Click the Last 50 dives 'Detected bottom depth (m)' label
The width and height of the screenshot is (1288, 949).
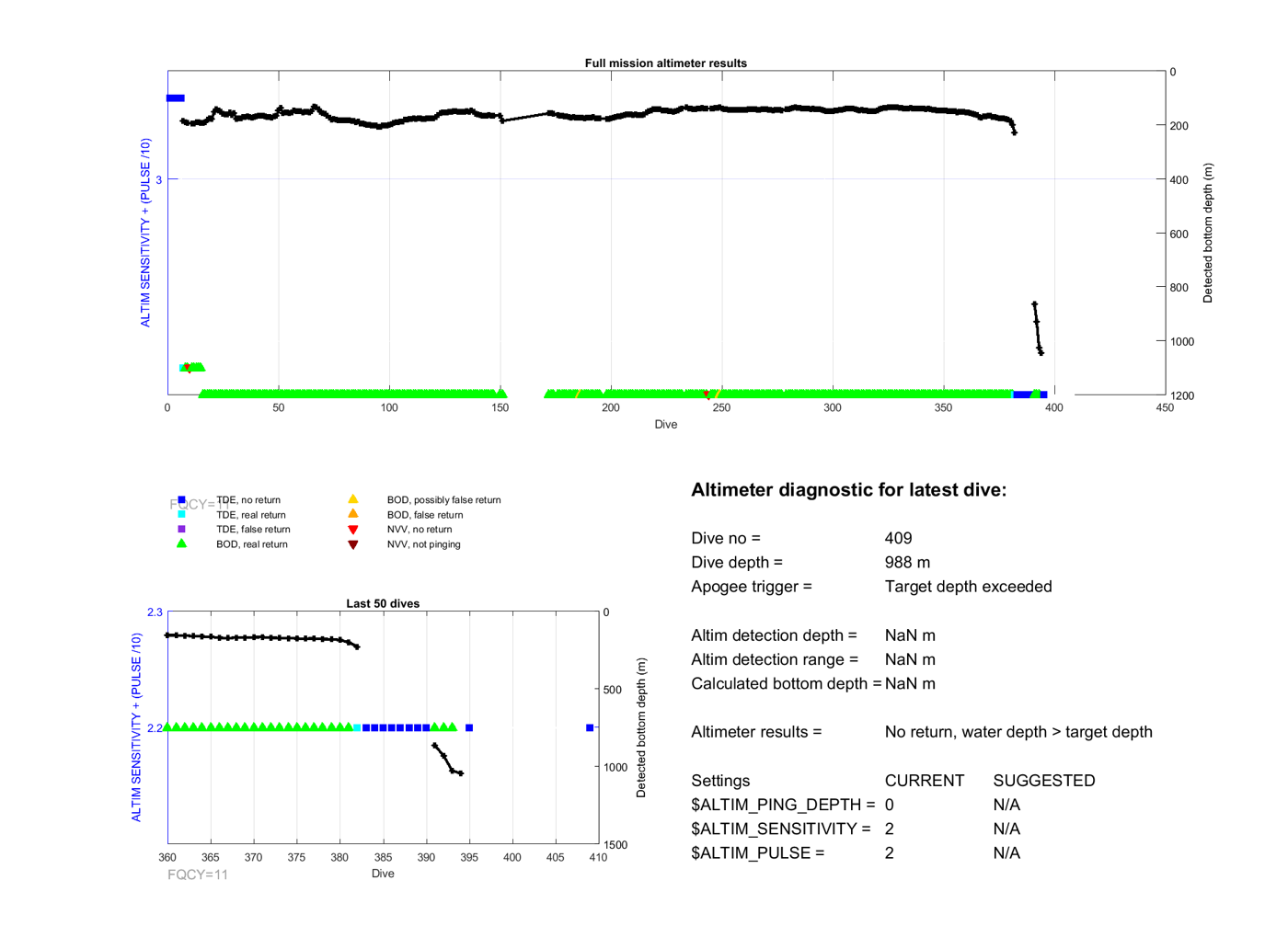[x=641, y=727]
